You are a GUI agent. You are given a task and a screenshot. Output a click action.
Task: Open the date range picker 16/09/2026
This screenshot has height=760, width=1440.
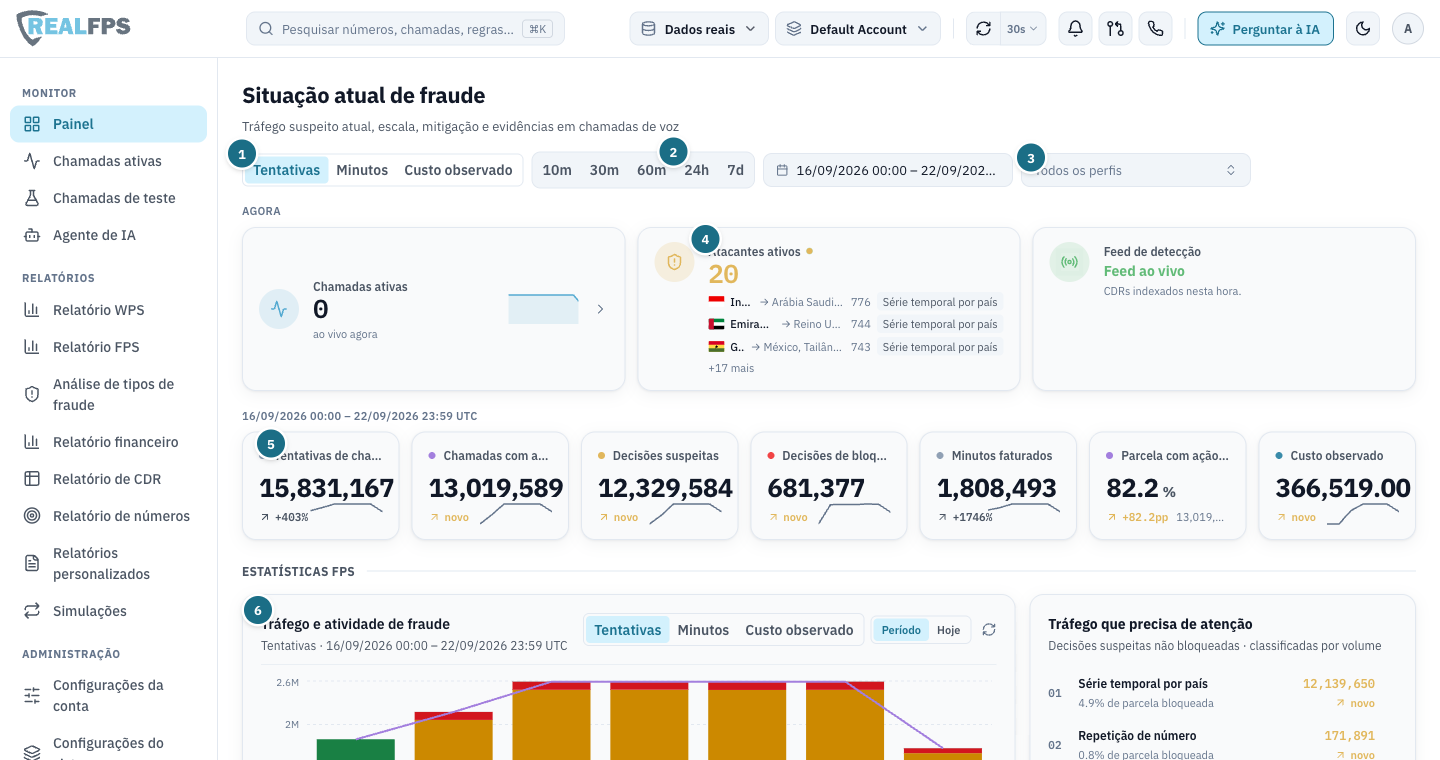(x=887, y=170)
